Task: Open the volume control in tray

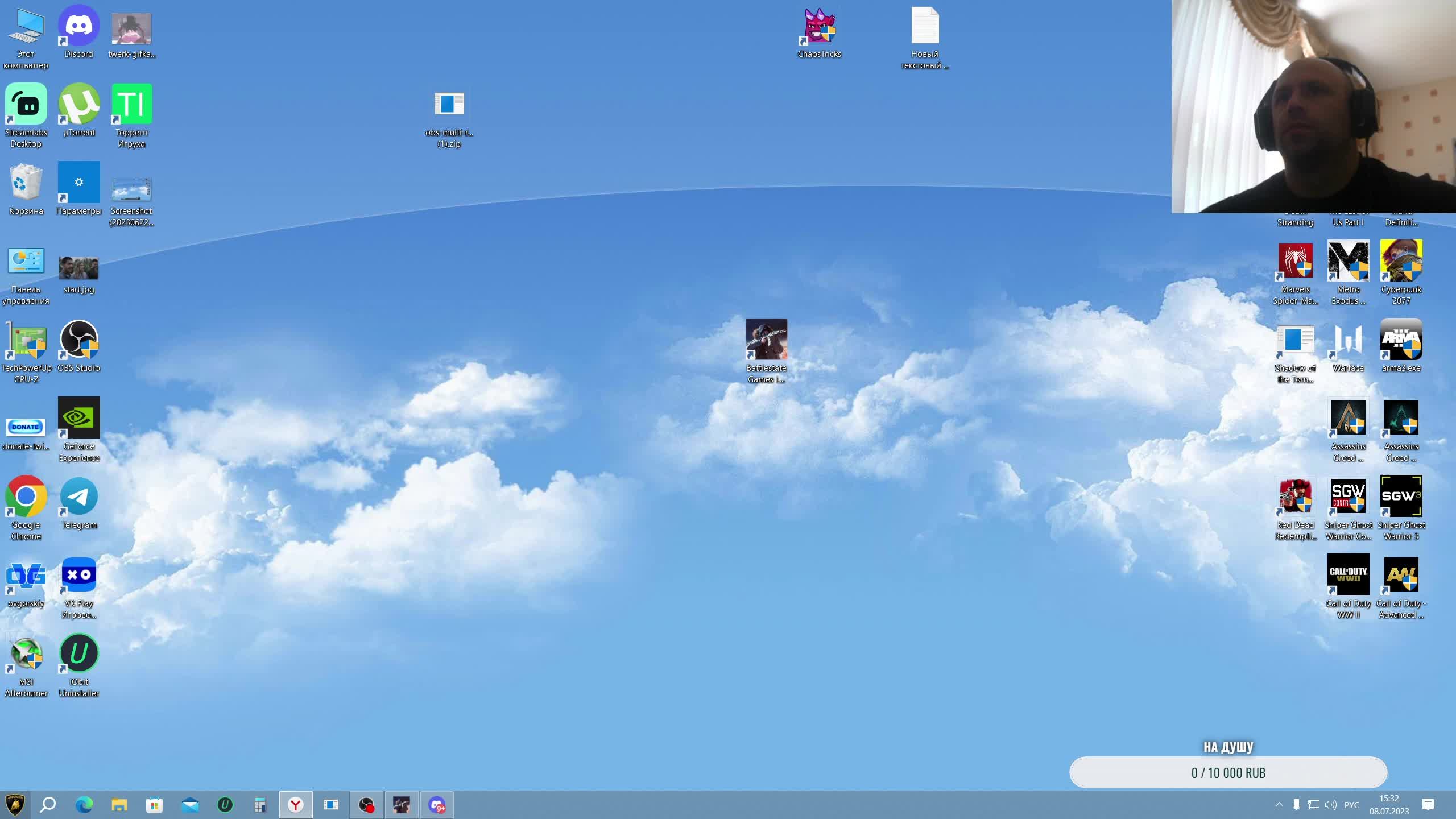Action: pos(1330,805)
